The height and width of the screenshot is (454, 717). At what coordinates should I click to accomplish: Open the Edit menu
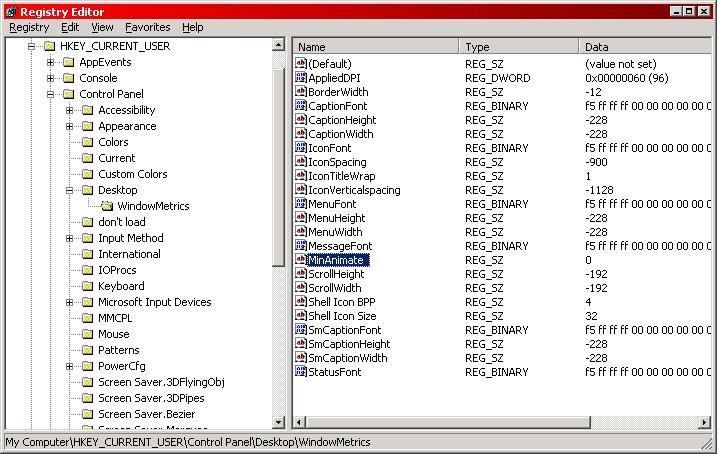pyautogui.click(x=70, y=27)
